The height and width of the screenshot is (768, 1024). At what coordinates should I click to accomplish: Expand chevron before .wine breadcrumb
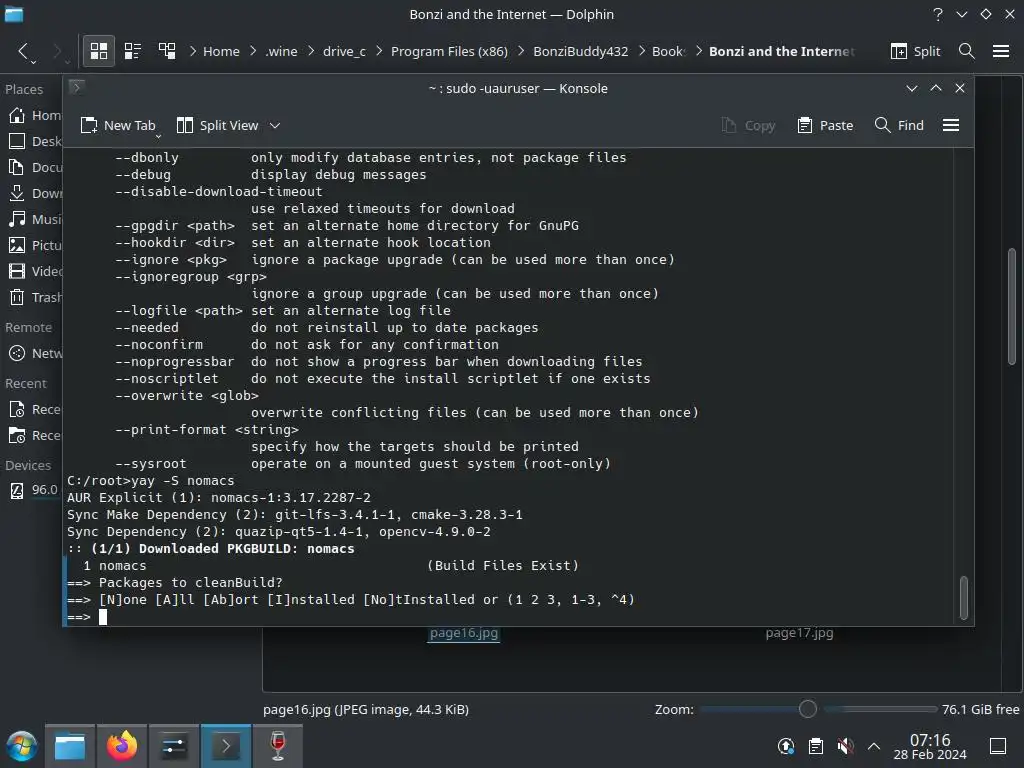coord(253,51)
